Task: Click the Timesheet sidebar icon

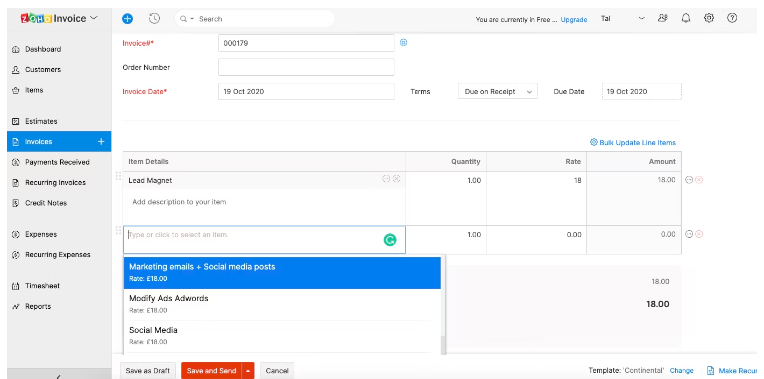Action: point(16,286)
